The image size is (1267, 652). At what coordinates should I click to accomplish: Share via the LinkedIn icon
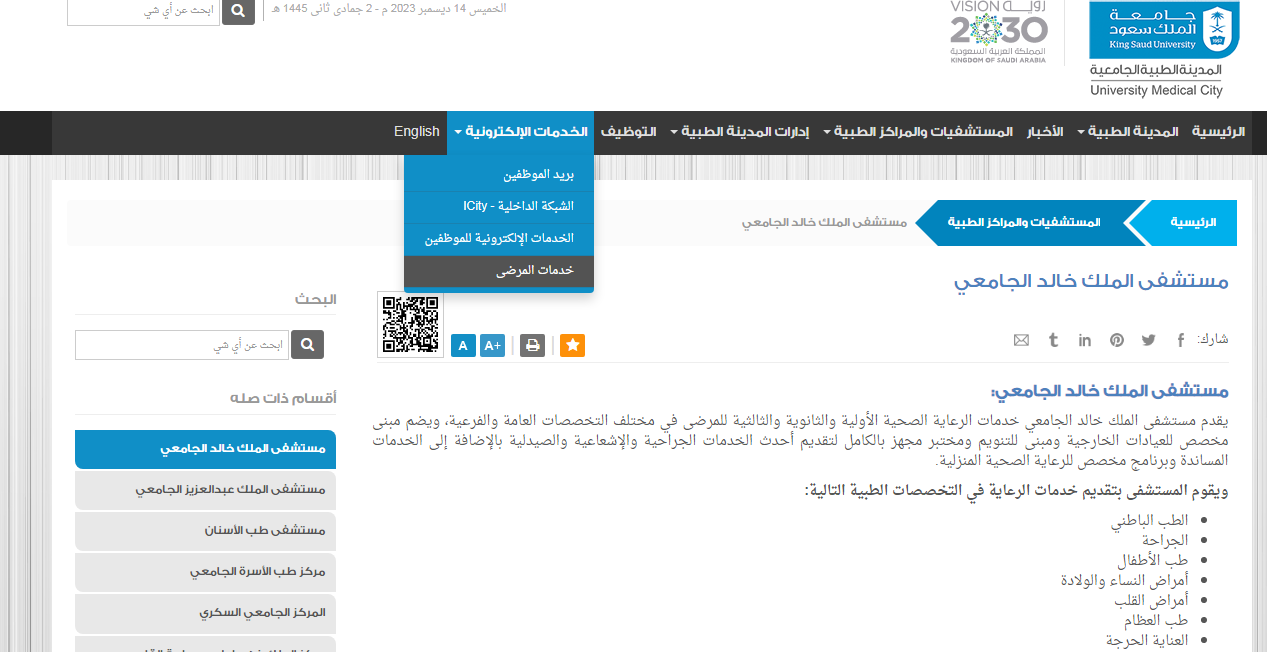pos(1085,340)
